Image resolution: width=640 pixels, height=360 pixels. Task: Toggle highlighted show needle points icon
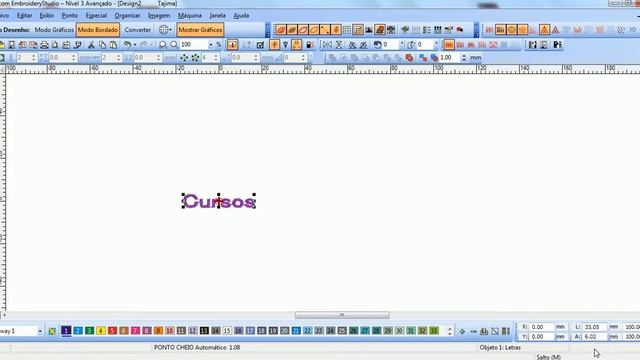(274, 45)
